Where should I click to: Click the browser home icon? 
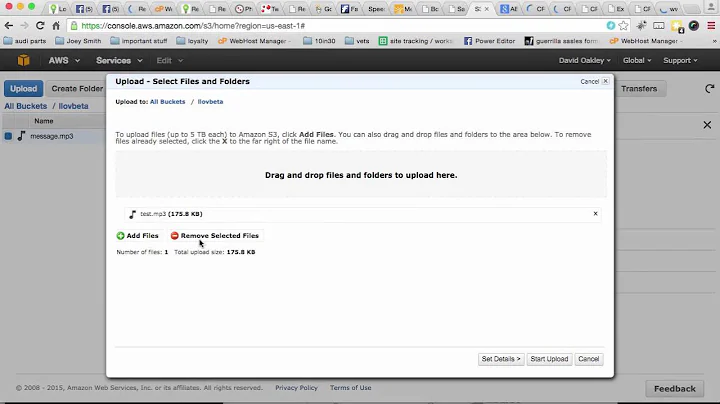pyautogui.click(x=56, y=26)
